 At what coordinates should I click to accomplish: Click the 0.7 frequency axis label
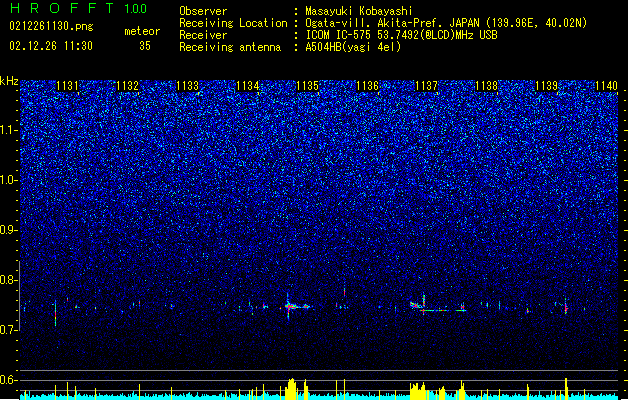click(8, 330)
